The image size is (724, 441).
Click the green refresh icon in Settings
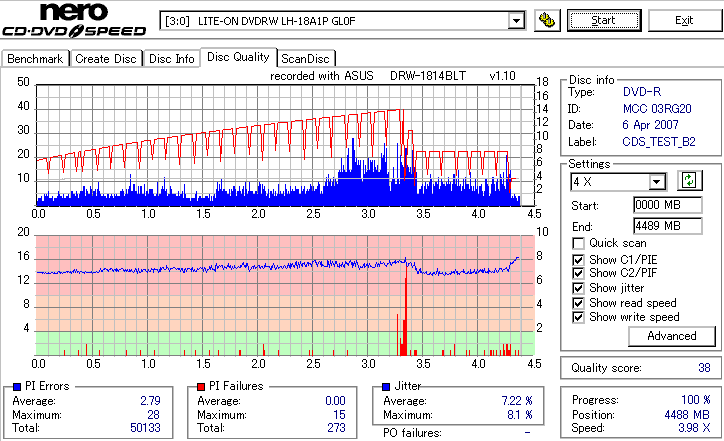click(689, 181)
